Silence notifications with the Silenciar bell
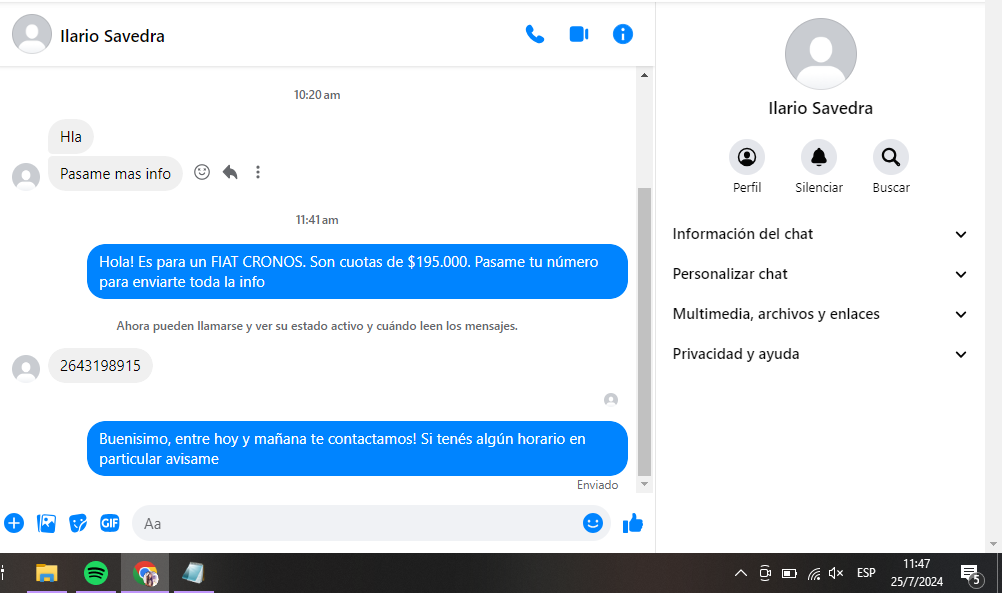The width and height of the screenshot is (1002, 593). click(x=819, y=157)
